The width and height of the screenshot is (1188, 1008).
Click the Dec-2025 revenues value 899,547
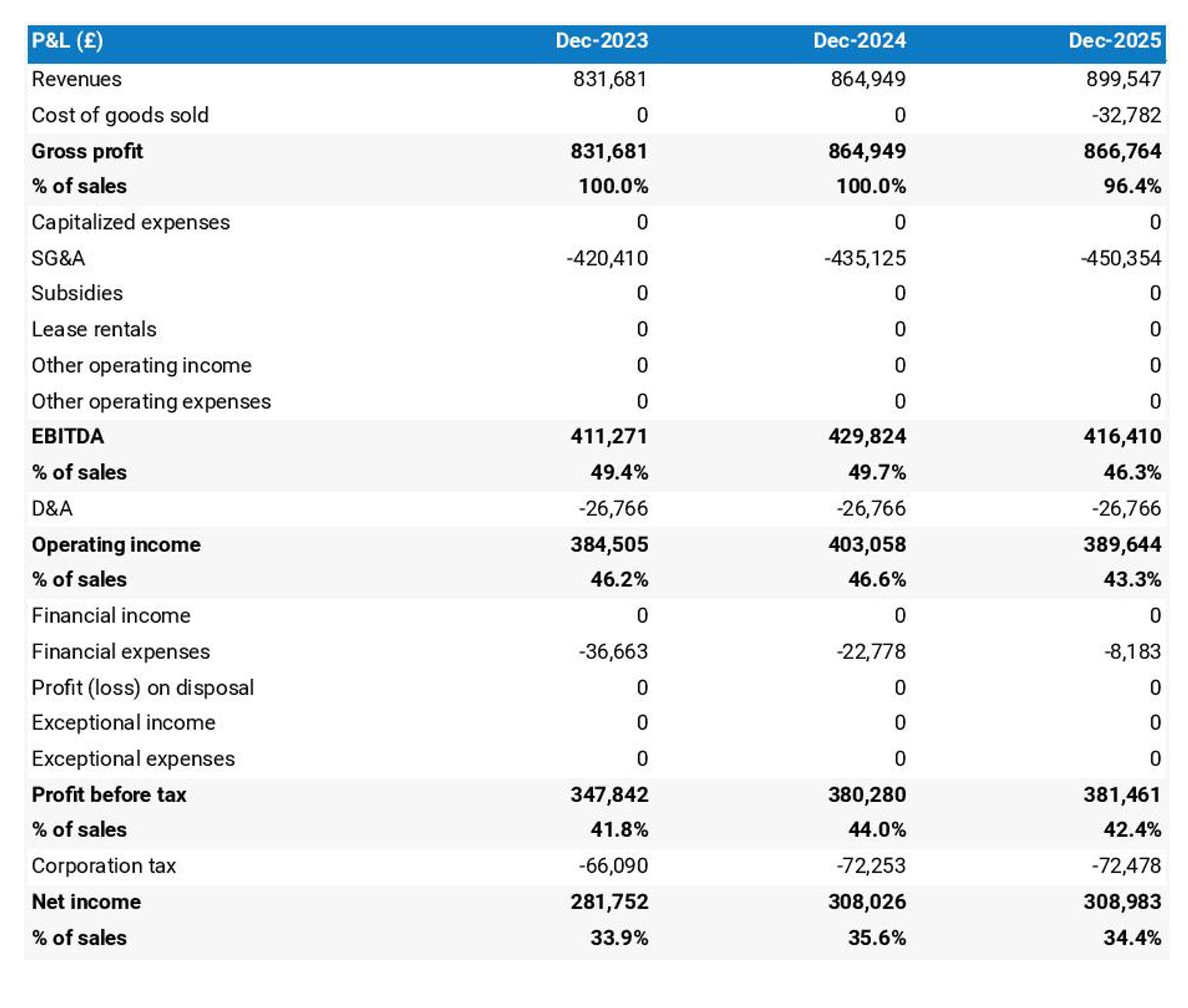point(1123,79)
